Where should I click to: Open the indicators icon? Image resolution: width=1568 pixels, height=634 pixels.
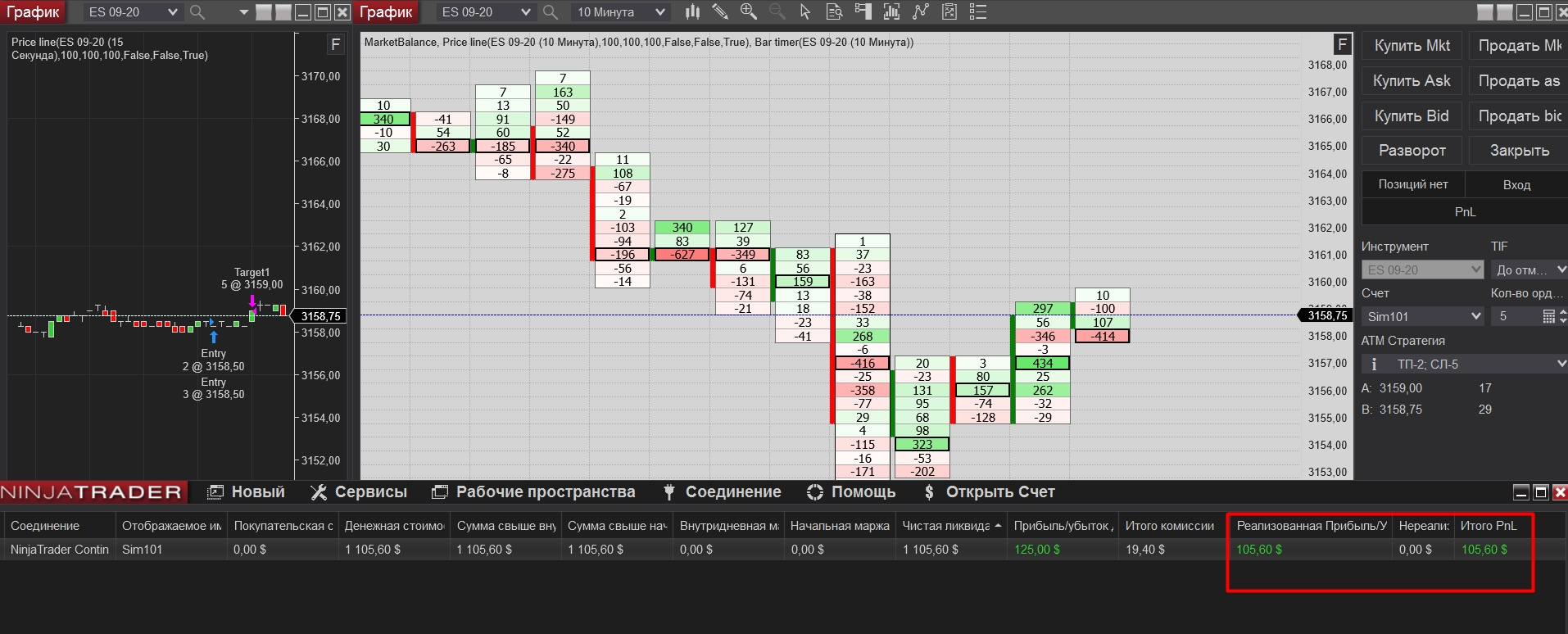[x=891, y=11]
